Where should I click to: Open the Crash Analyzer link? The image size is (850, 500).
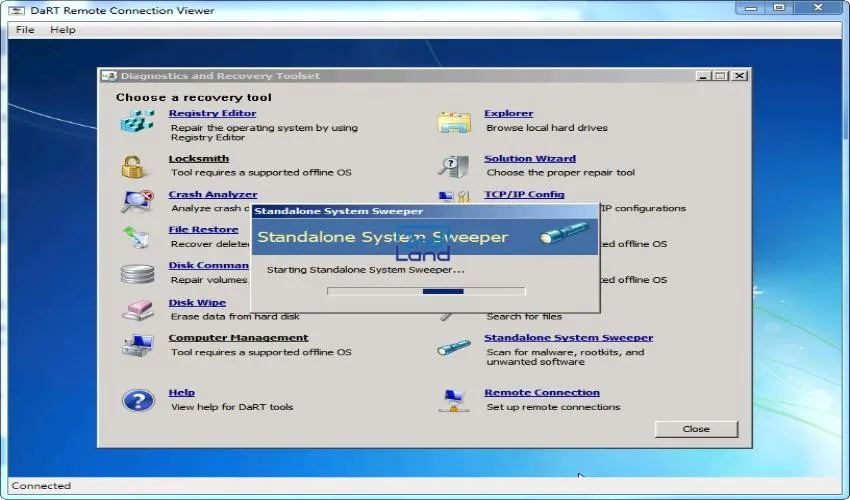pos(213,194)
